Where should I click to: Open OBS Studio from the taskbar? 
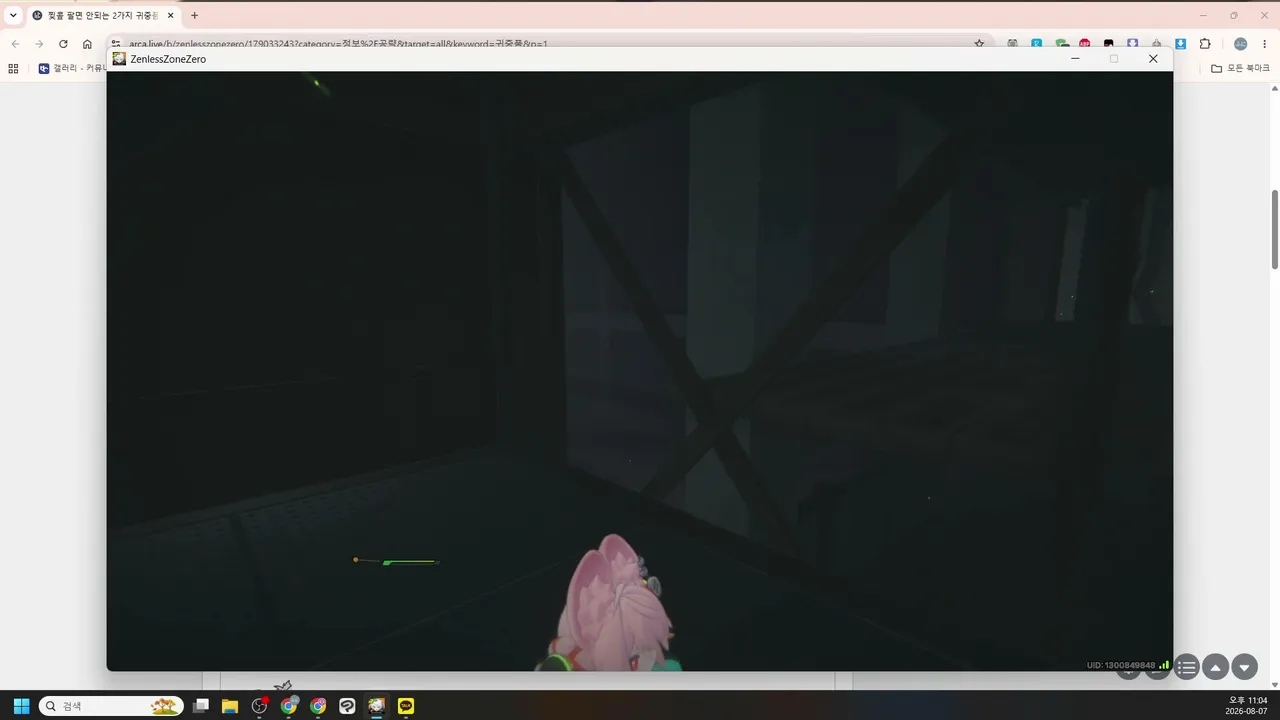coord(260,706)
